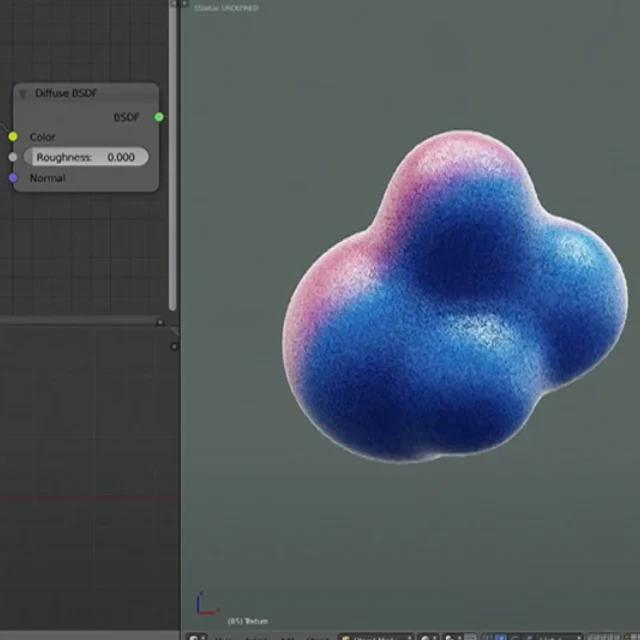Image resolution: width=640 pixels, height=640 pixels.
Task: Collapse the Diffuse BSDF node triangle
Action: tap(22, 94)
